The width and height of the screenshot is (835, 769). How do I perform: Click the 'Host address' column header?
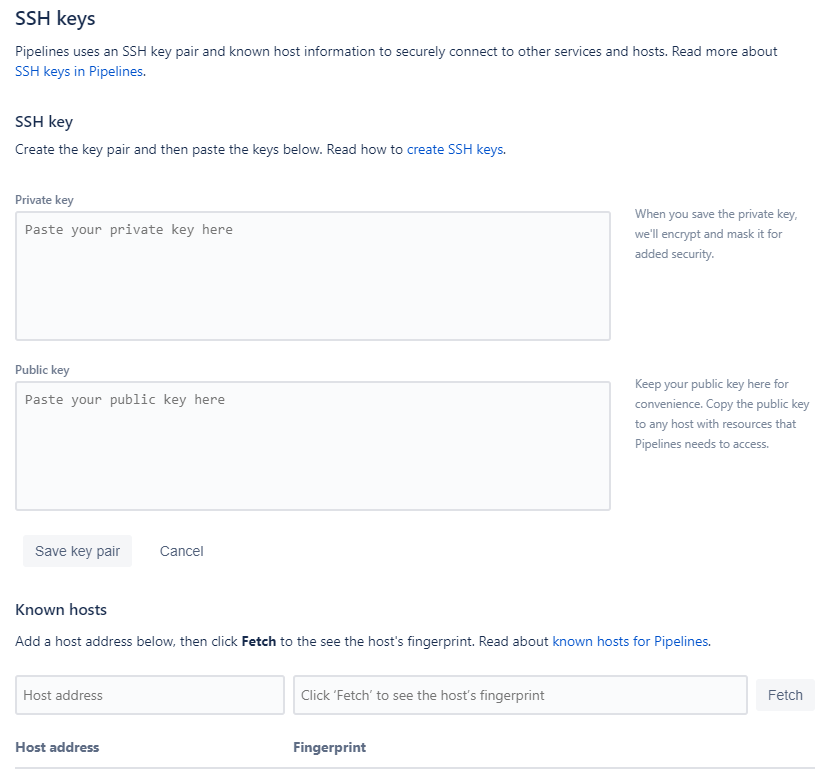pyautogui.click(x=57, y=747)
